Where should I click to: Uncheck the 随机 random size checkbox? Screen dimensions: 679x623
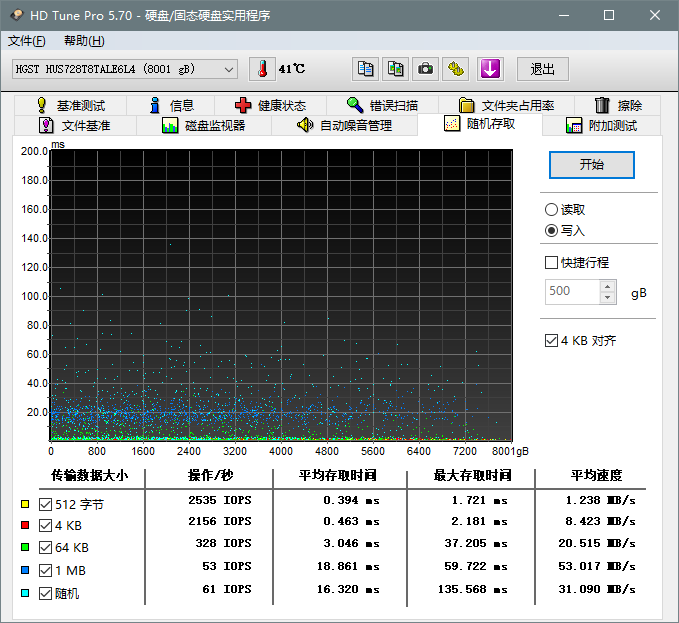point(45,594)
